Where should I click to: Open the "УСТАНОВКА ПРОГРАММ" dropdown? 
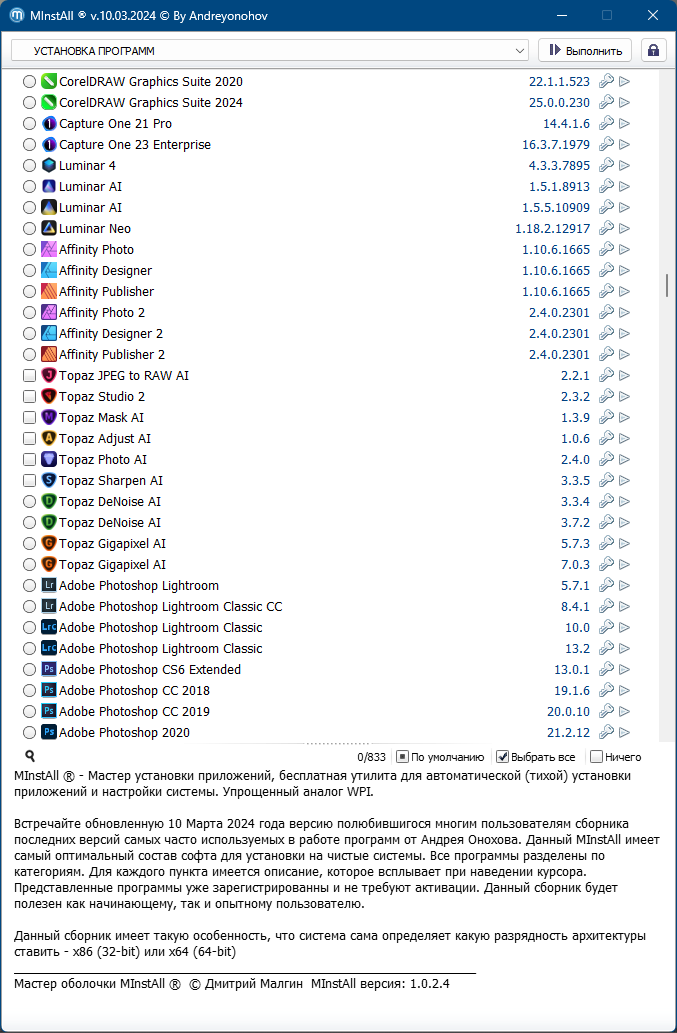pos(270,50)
